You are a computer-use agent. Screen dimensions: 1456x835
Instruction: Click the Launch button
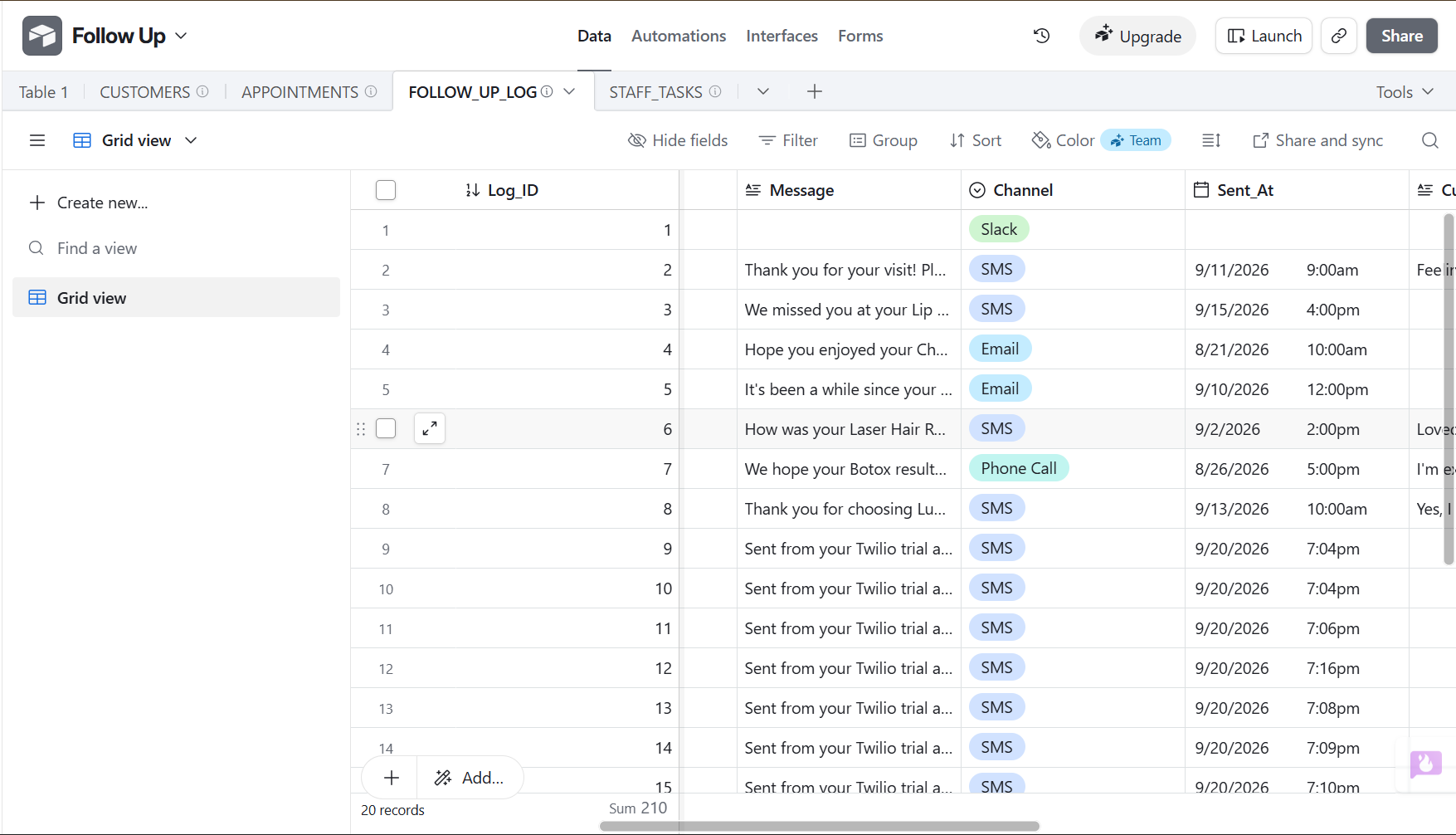tap(1264, 36)
